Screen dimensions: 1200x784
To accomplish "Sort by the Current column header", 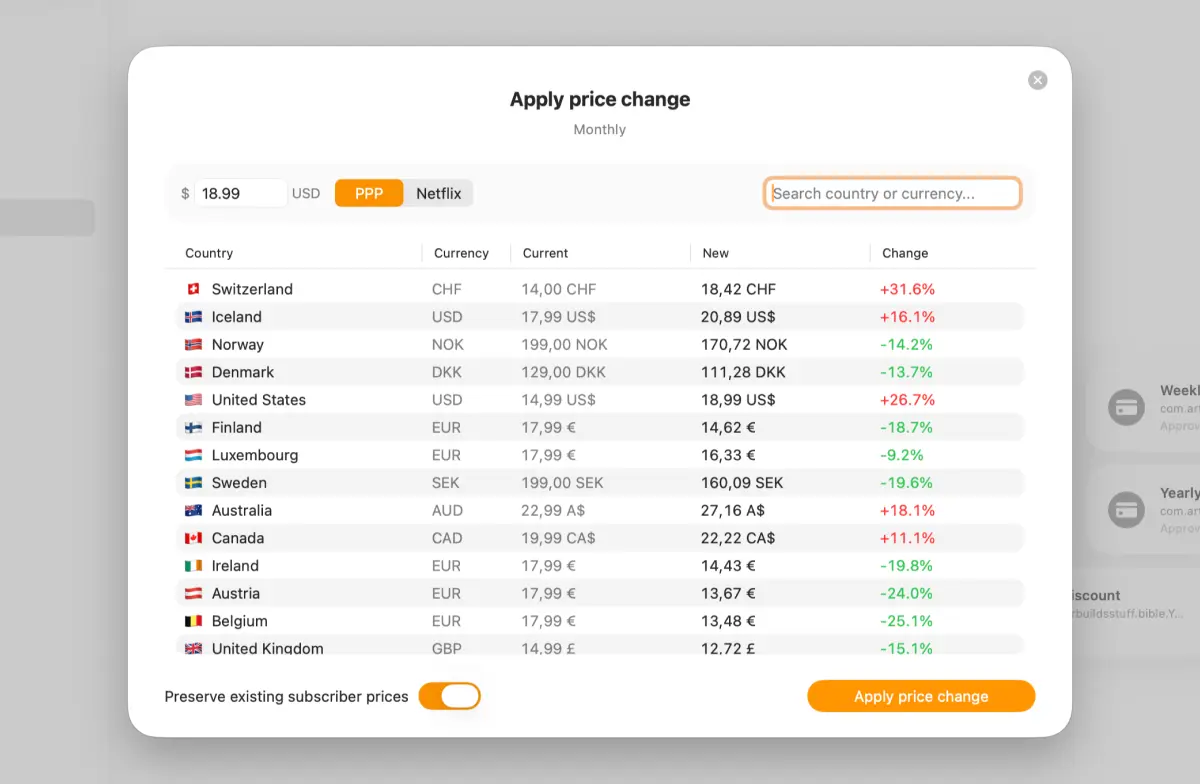I will point(545,253).
